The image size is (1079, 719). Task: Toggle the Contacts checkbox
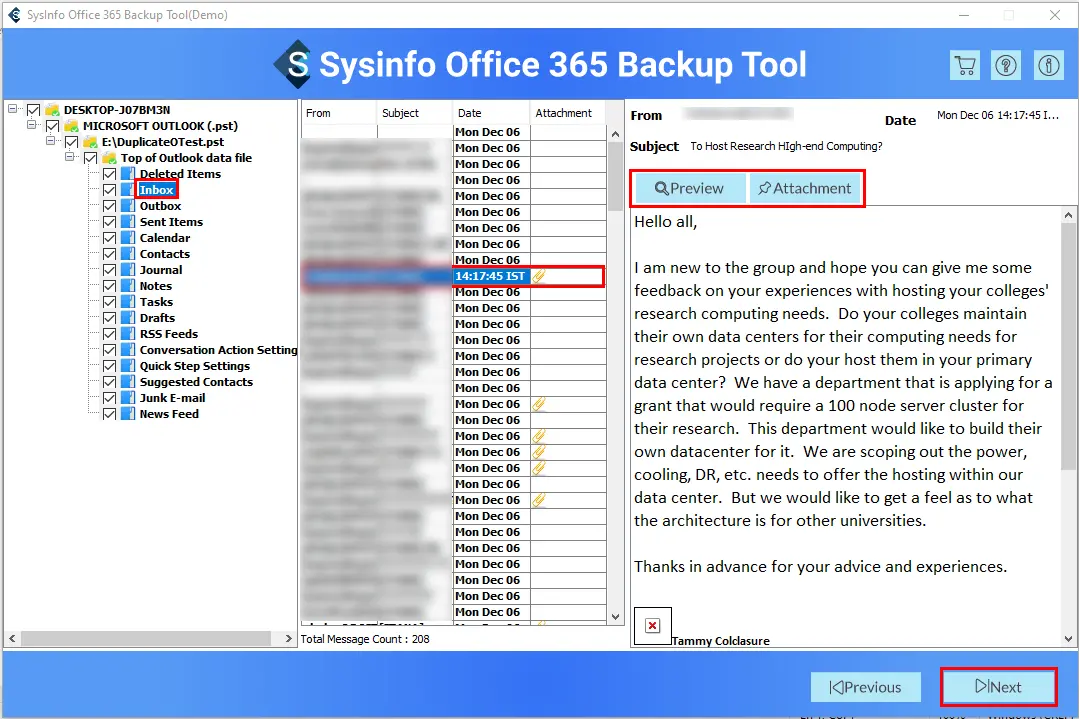[109, 253]
